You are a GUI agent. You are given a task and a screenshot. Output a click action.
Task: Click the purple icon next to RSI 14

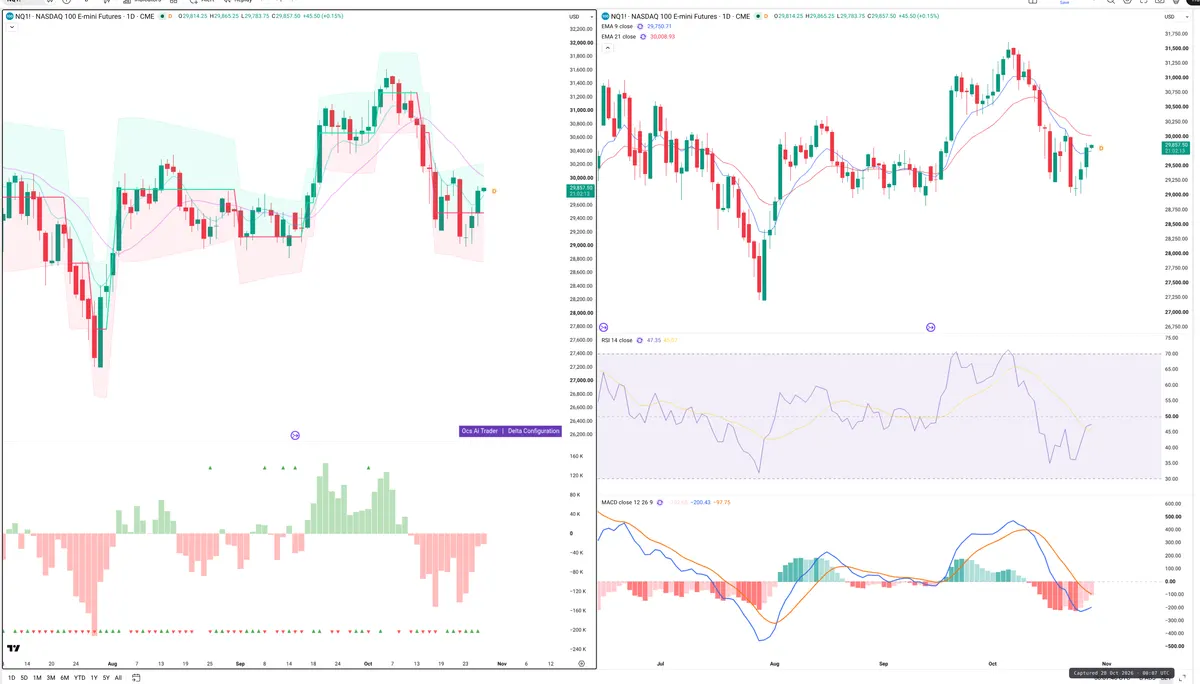641,340
